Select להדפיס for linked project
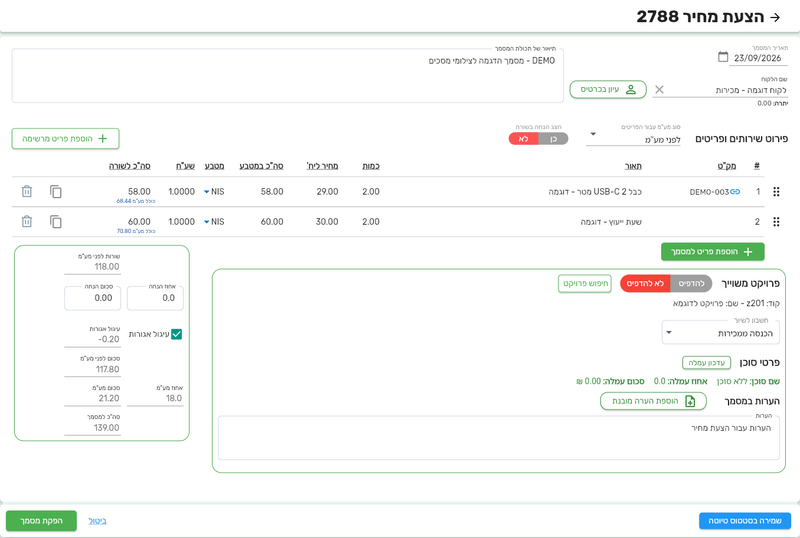 tap(691, 283)
